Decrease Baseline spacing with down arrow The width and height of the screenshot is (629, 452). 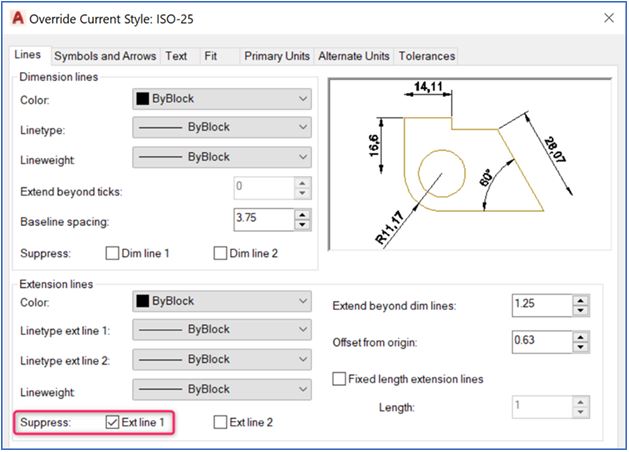point(302,225)
